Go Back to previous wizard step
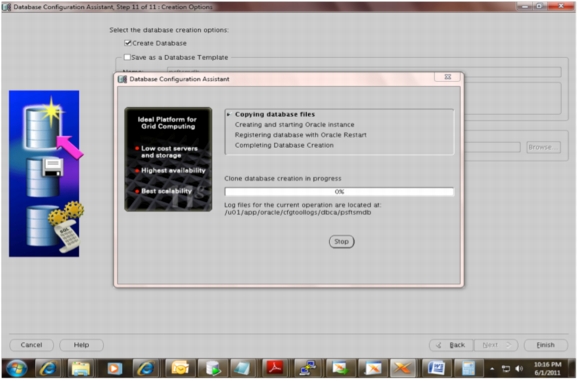578x381 pixels. 451,345
